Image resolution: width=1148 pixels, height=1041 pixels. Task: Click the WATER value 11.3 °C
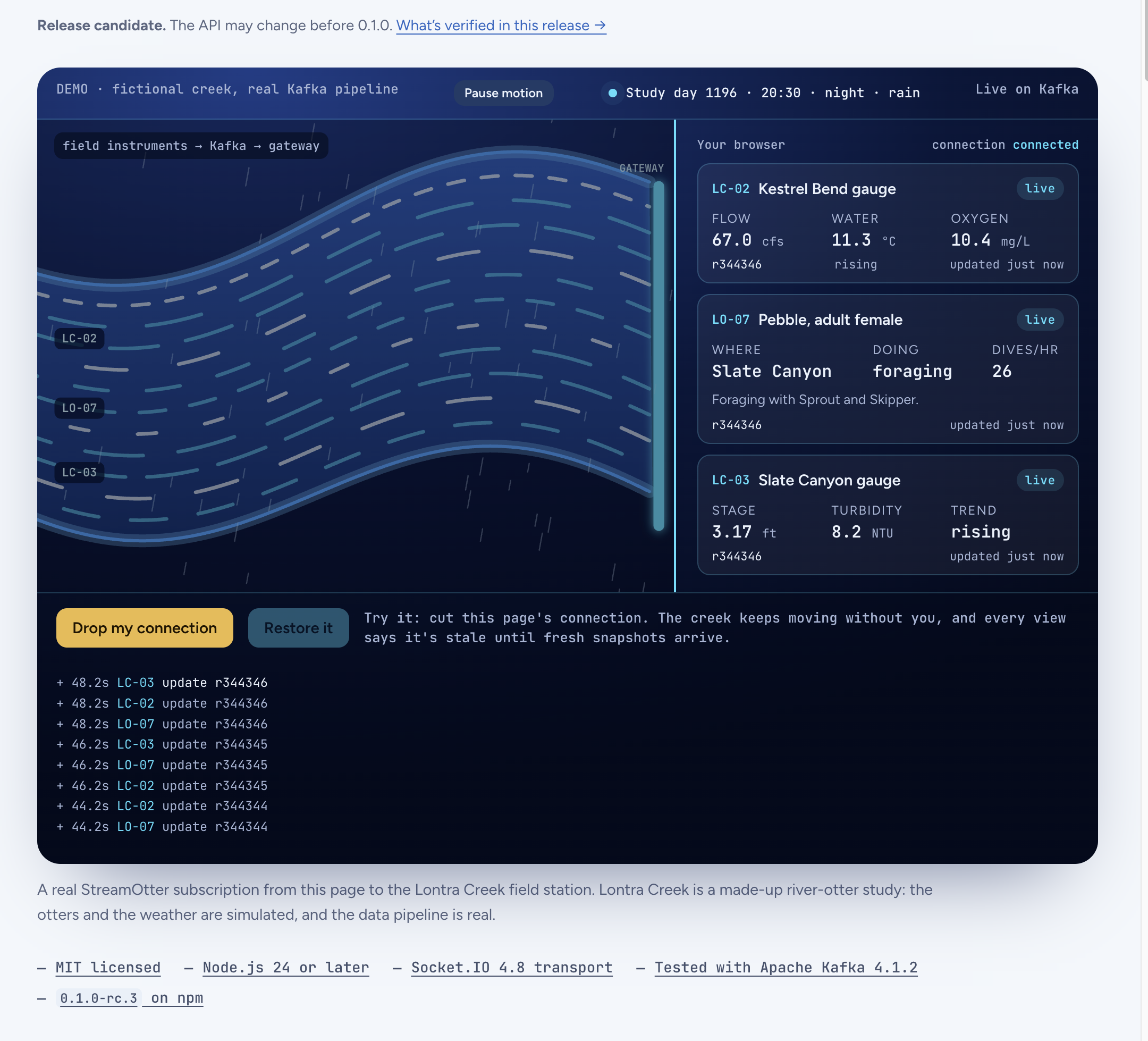[863, 240]
